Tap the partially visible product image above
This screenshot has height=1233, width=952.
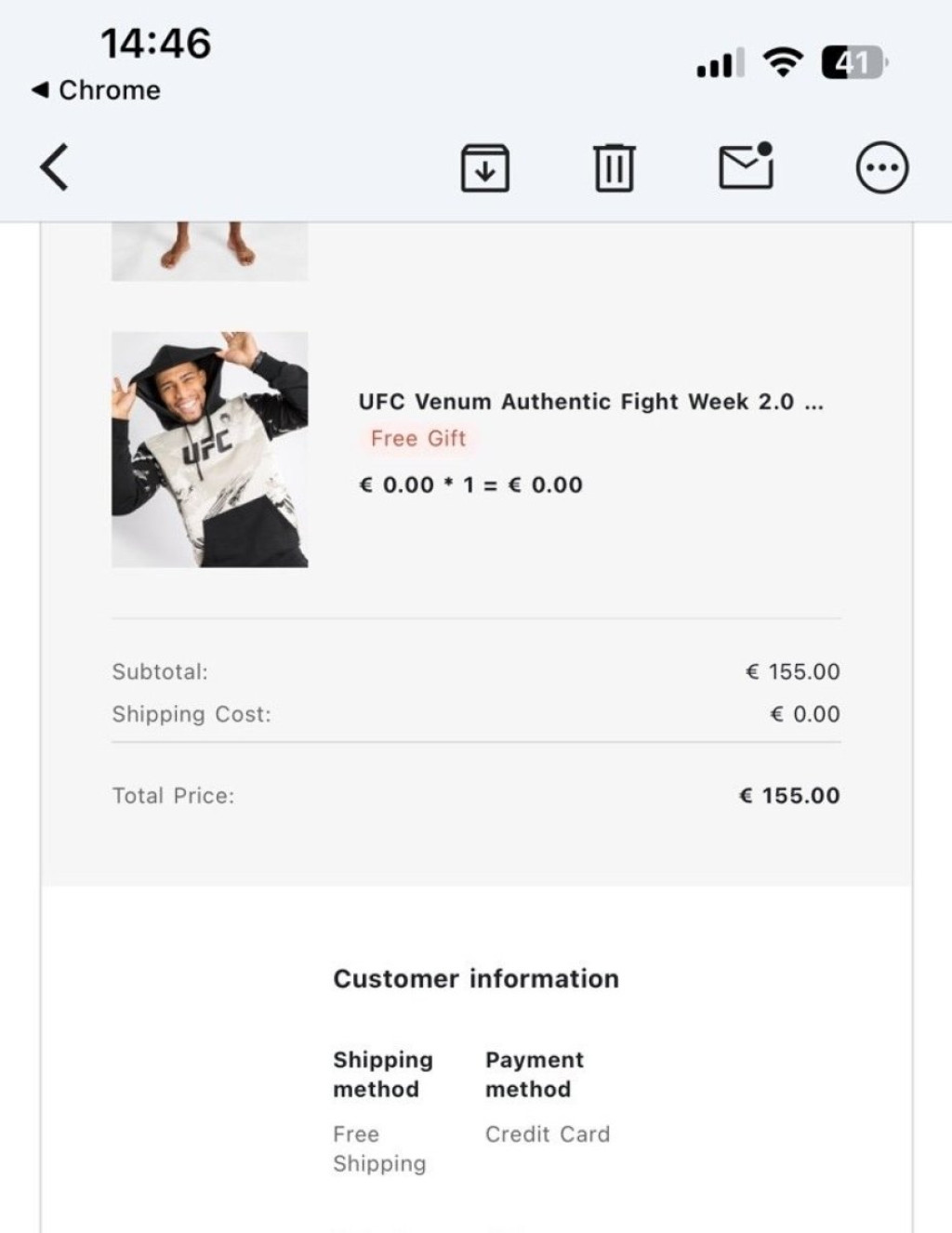pos(210,251)
